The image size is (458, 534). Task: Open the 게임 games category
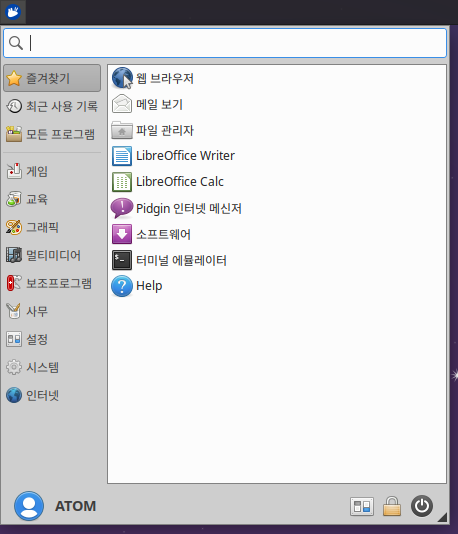point(52,171)
